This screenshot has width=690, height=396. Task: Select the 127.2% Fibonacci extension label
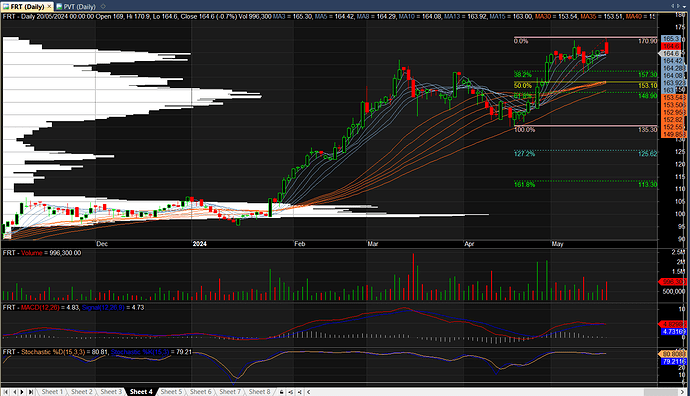524,154
